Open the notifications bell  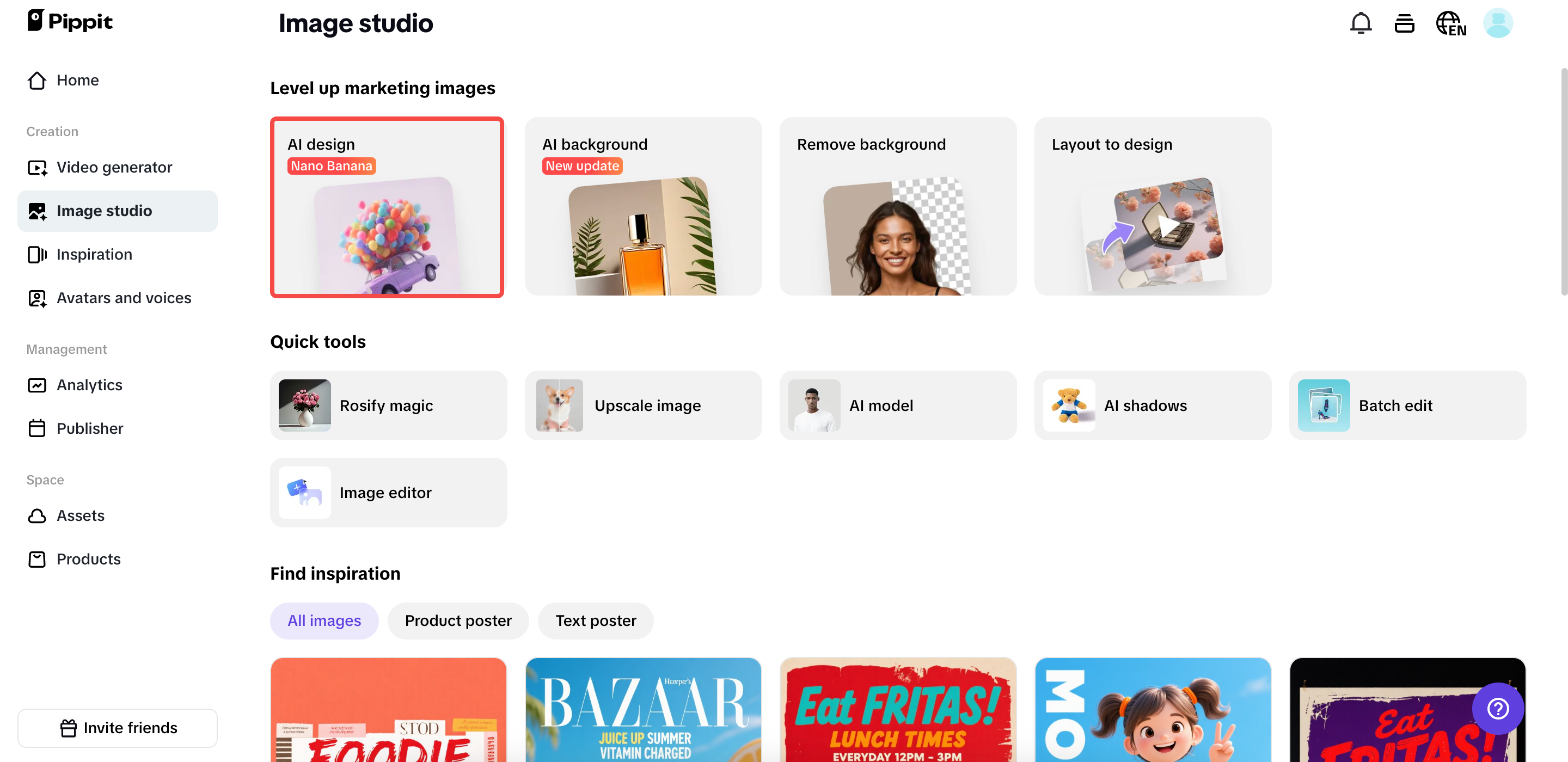pyautogui.click(x=1361, y=23)
